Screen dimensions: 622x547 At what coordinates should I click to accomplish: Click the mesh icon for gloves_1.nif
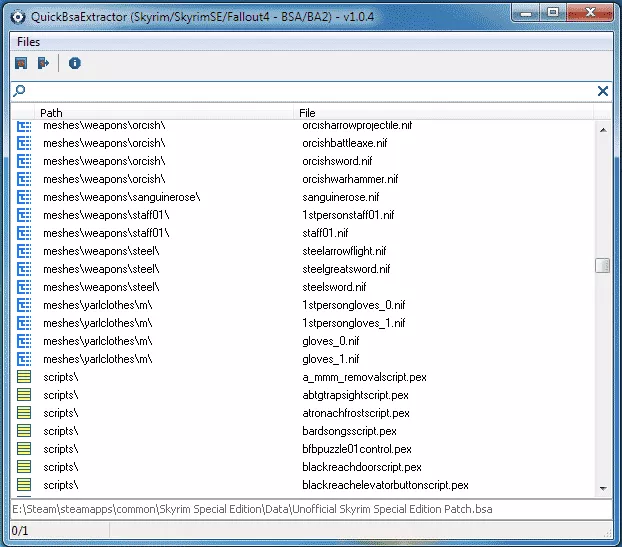[24, 359]
